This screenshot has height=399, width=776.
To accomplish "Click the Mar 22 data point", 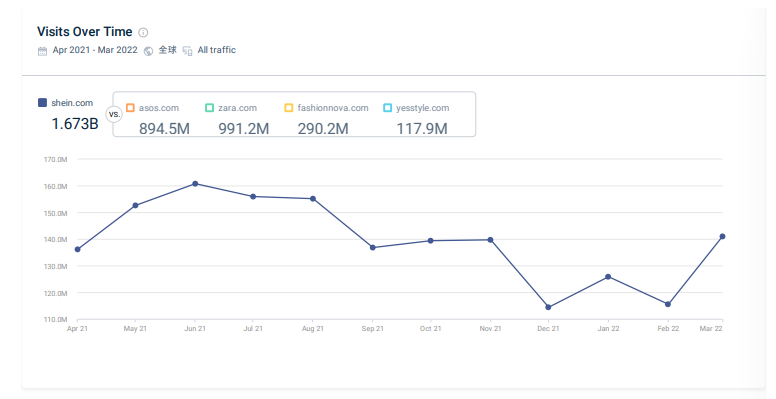I will 723,237.
